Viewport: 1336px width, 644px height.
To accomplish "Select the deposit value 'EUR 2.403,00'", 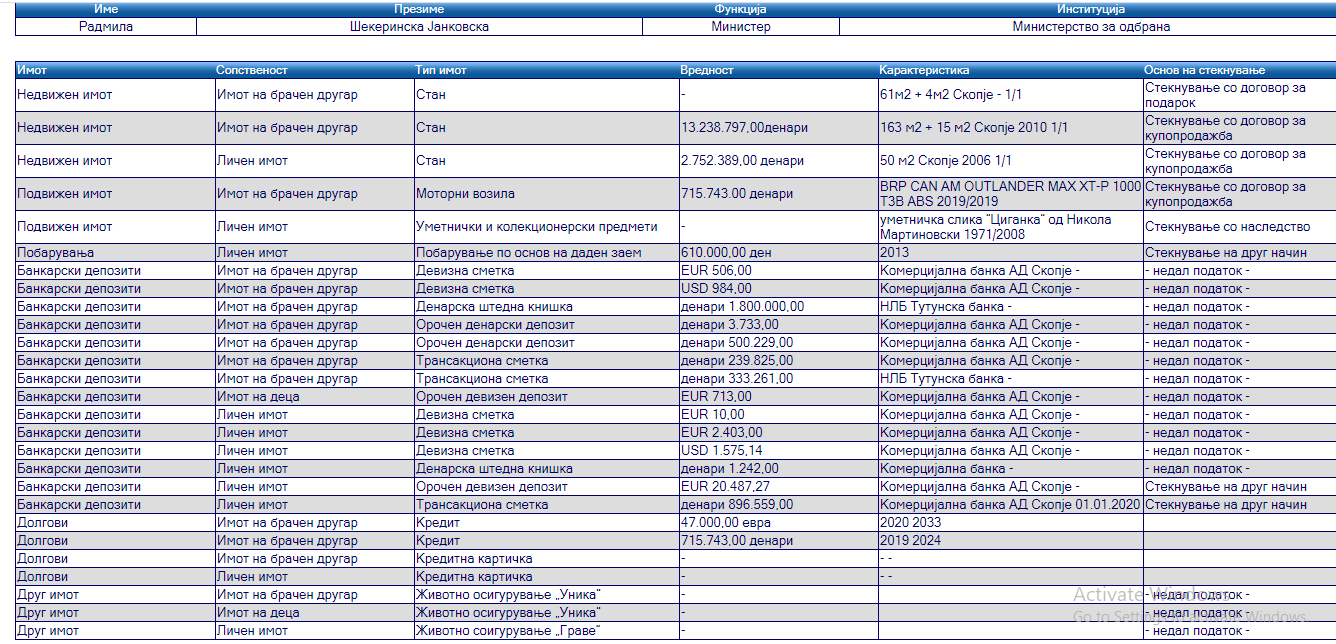I will click(721, 433).
